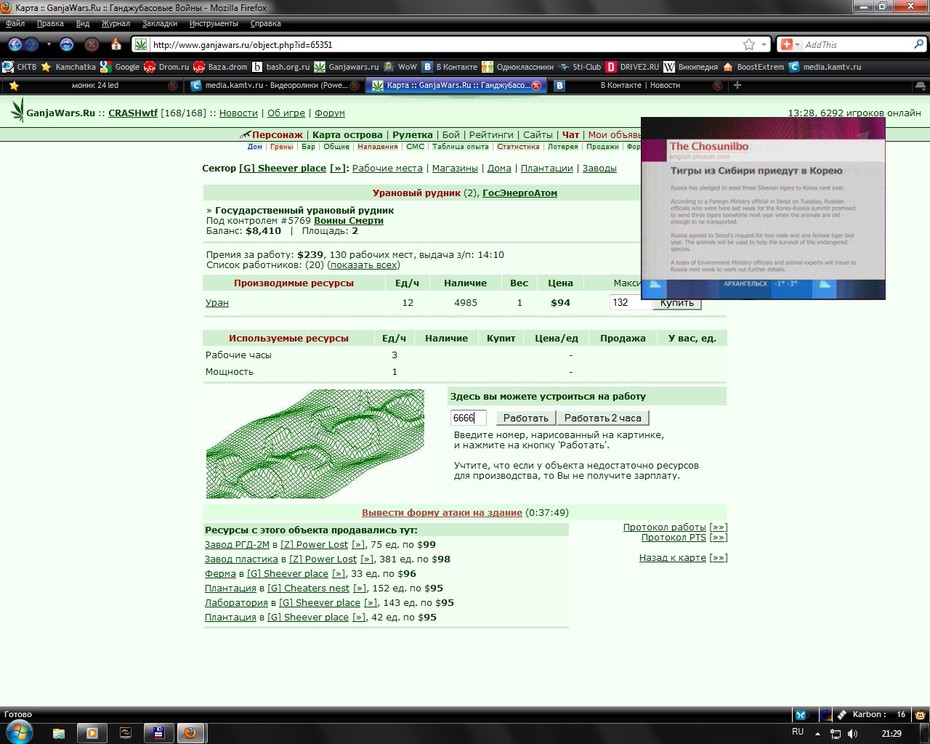The height and width of the screenshot is (744, 930).
Task: Reload the page with the refresh icon
Action: 66,44
